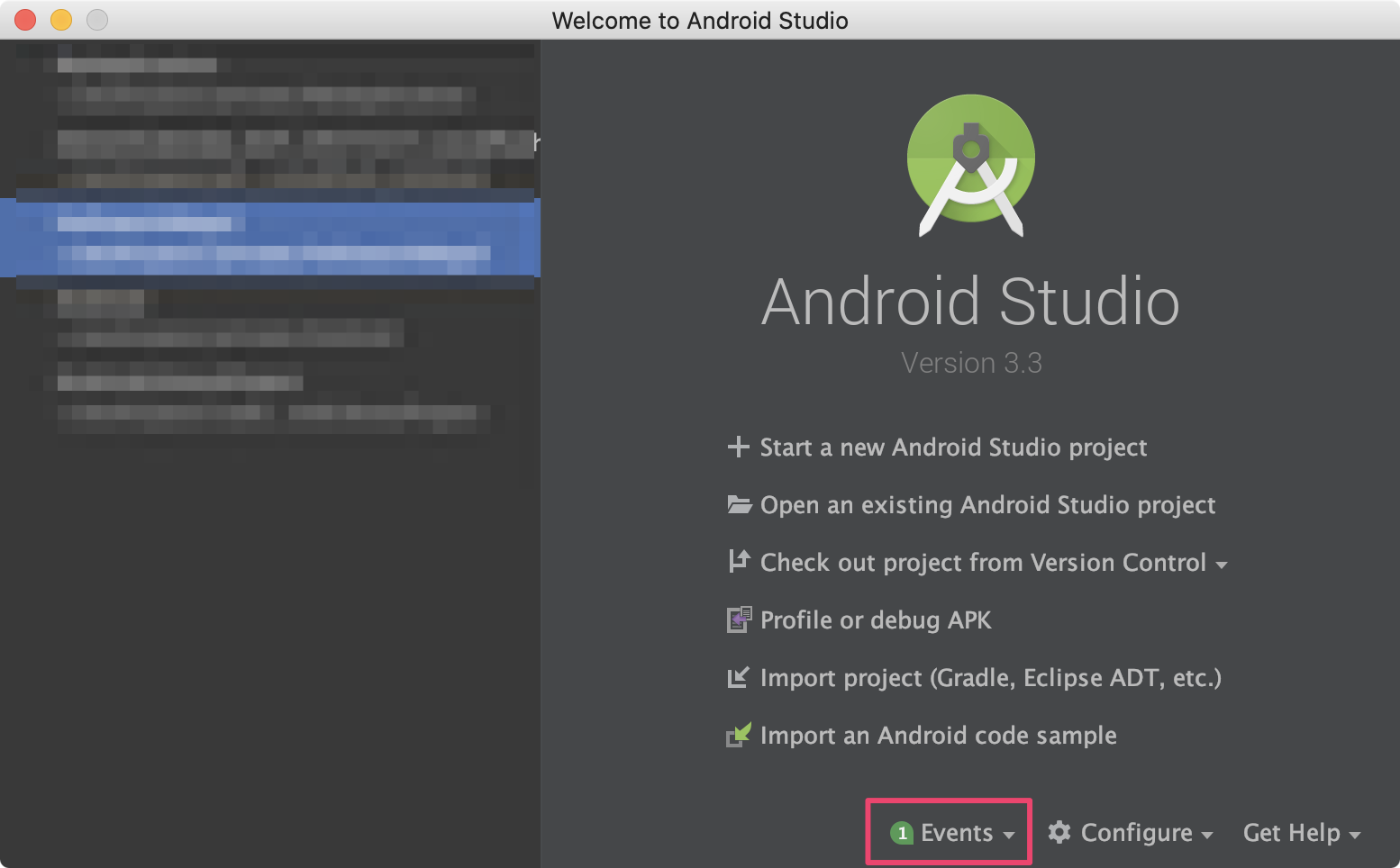Image resolution: width=1400 pixels, height=868 pixels.
Task: Choose Import project (Gradle, Eclipse ADT, etc.)
Action: tap(991, 678)
